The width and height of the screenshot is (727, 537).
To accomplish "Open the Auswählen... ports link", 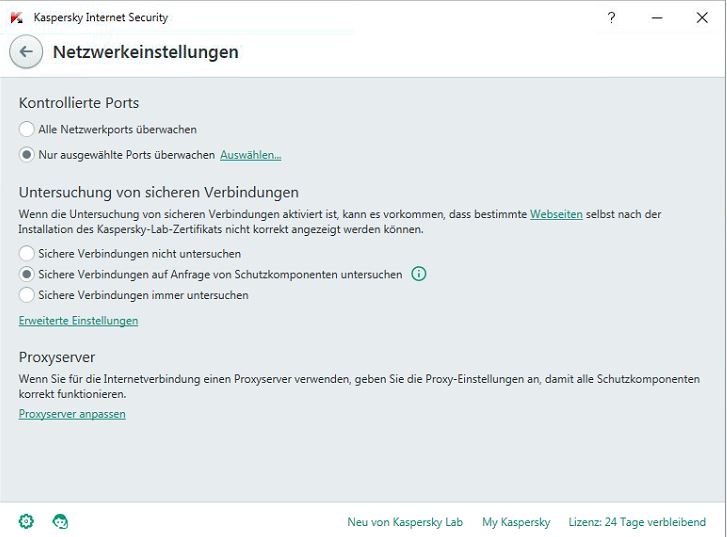I will (250, 155).
